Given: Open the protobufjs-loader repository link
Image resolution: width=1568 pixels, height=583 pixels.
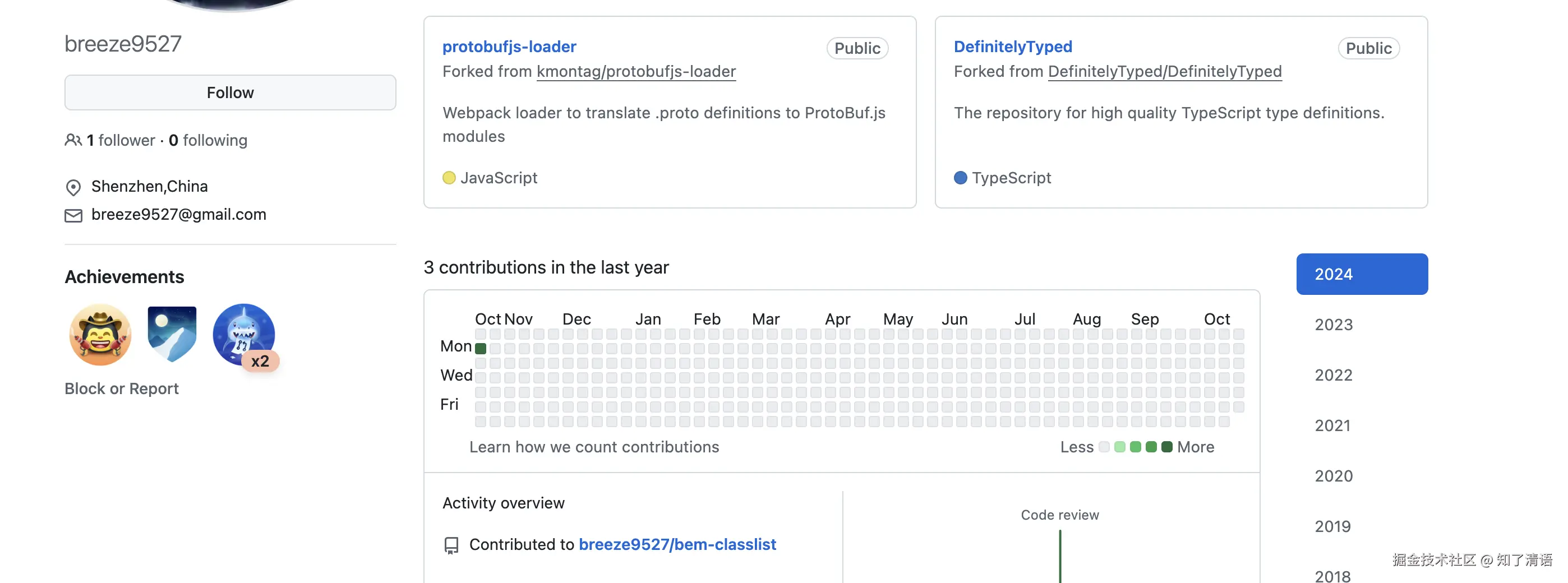Looking at the screenshot, I should point(509,47).
